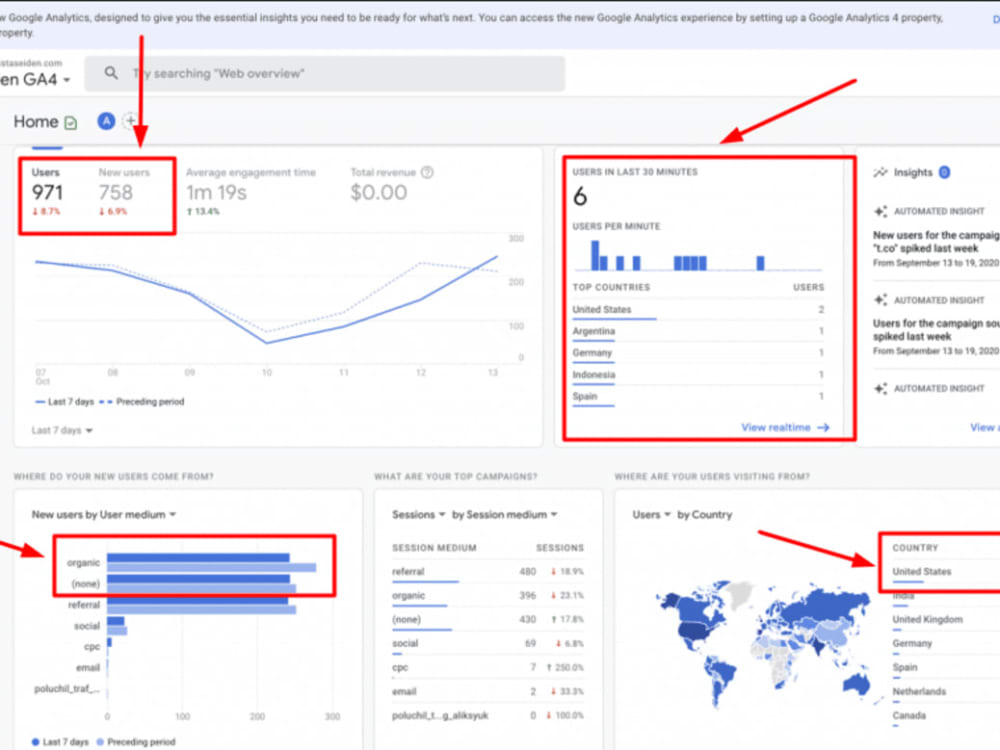Image resolution: width=1000 pixels, height=750 pixels.
Task: Click United States in Top Countries
Action: (601, 309)
